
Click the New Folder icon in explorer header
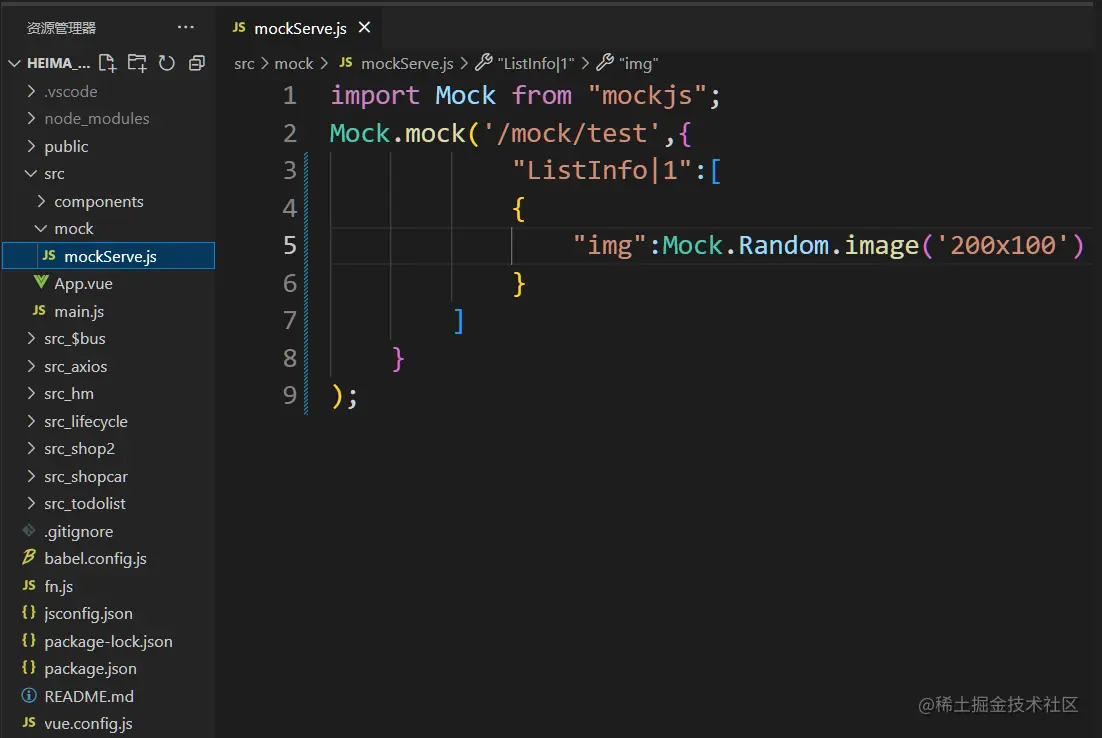coord(138,63)
